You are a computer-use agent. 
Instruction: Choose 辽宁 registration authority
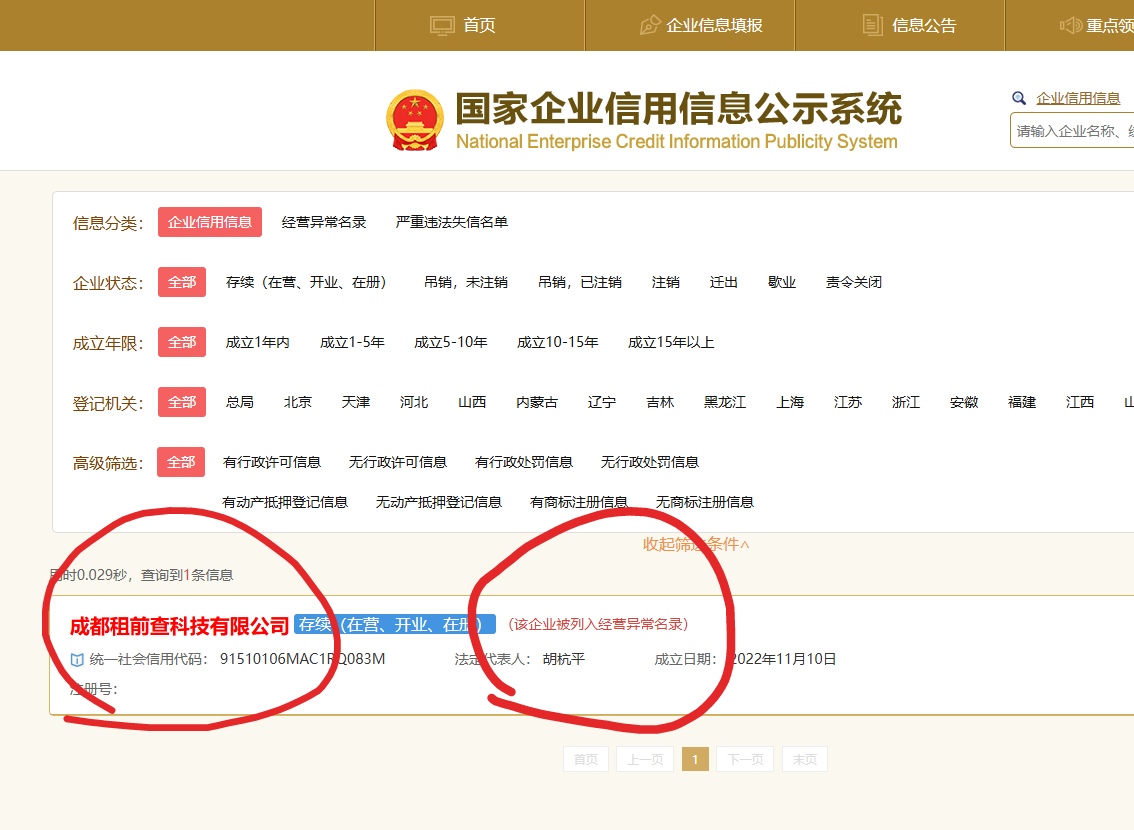(602, 402)
